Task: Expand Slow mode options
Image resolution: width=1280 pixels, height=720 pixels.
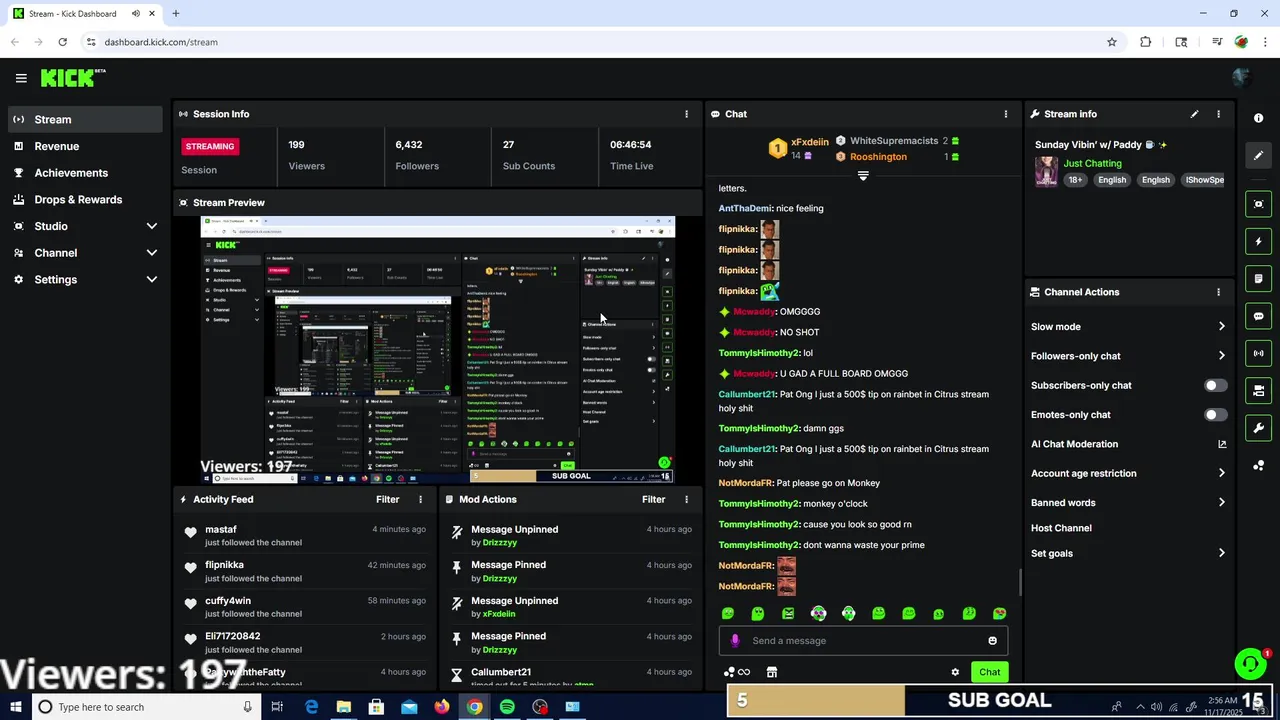Action: tap(1221, 326)
